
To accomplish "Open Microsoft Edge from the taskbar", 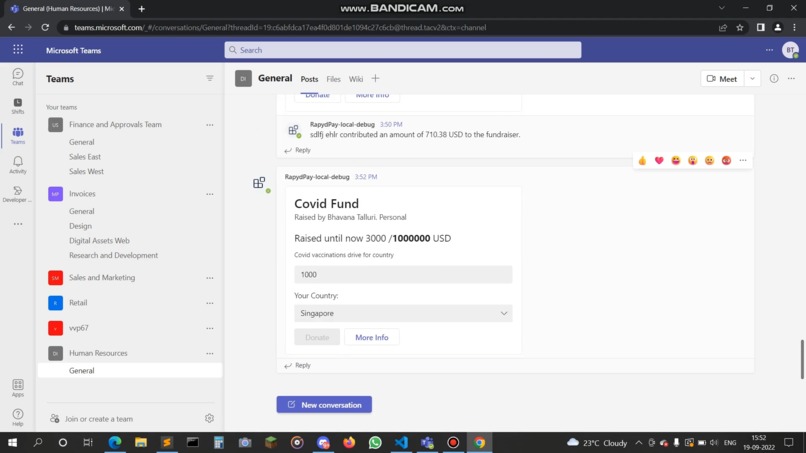I will click(x=115, y=443).
